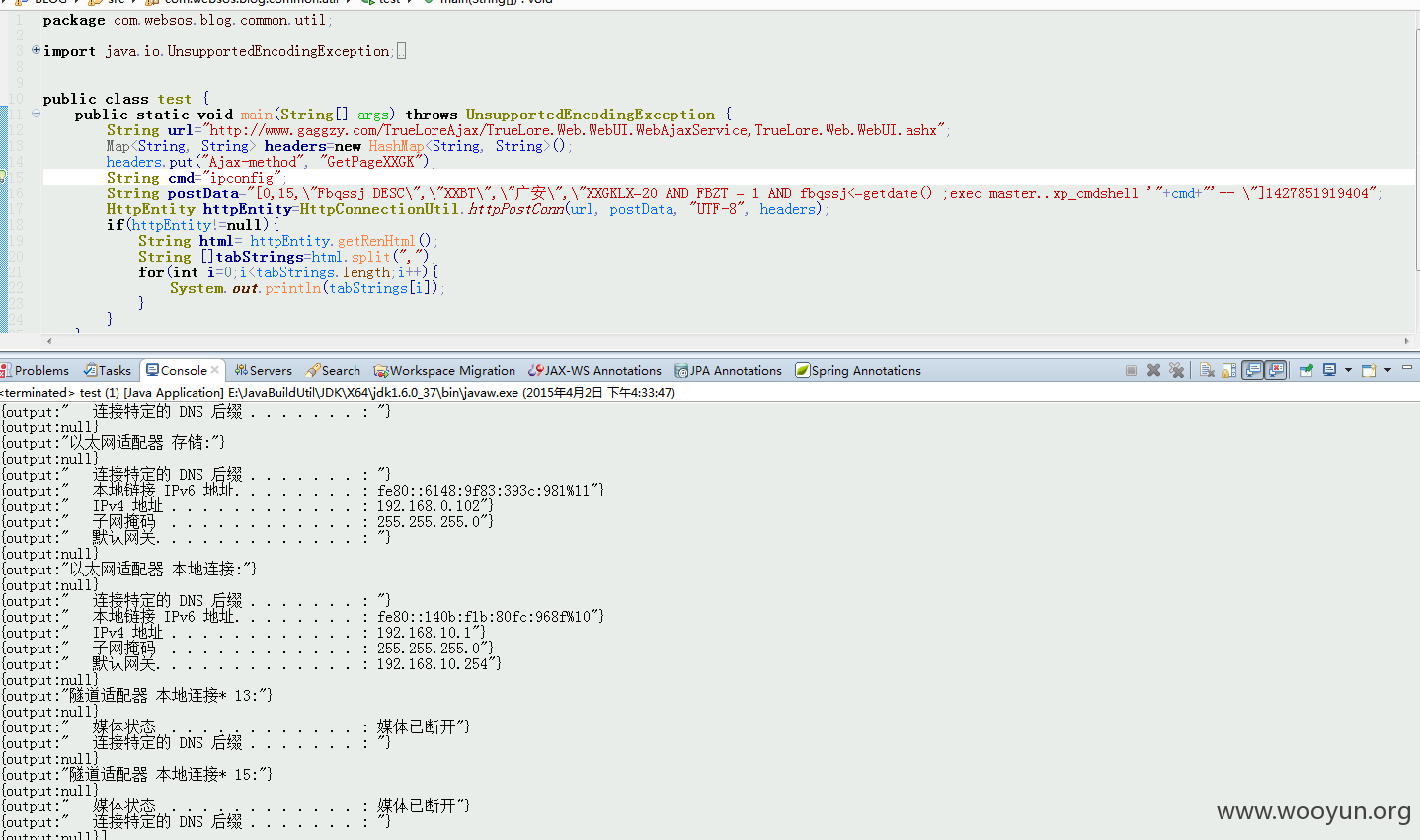This screenshot has width=1420, height=840.
Task: Switch to the Tasks tab
Action: (x=108, y=371)
